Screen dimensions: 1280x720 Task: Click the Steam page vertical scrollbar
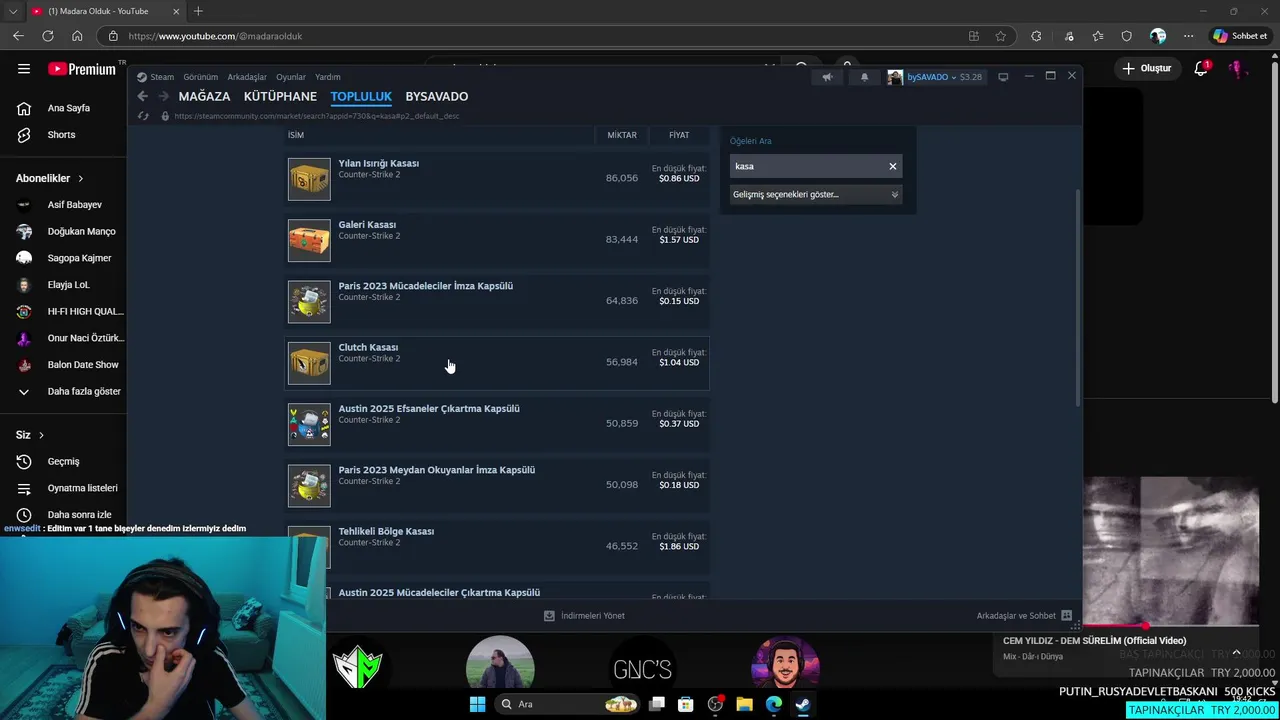[1077, 296]
